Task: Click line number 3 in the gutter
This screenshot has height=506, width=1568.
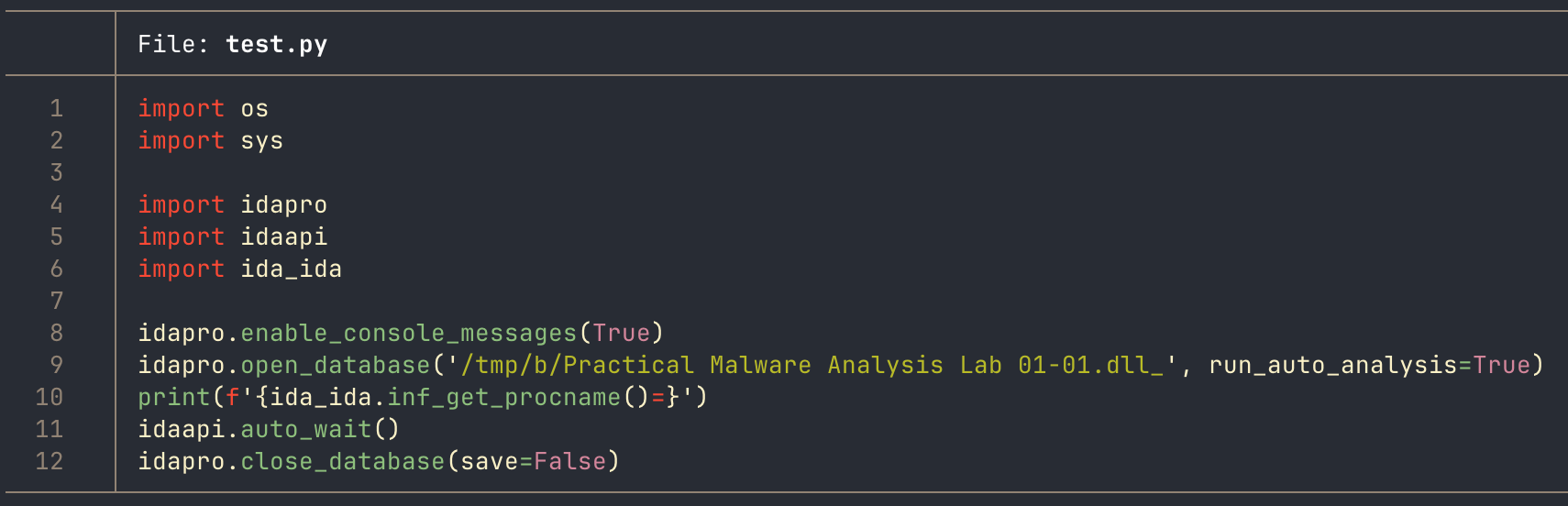Action: pyautogui.click(x=56, y=172)
